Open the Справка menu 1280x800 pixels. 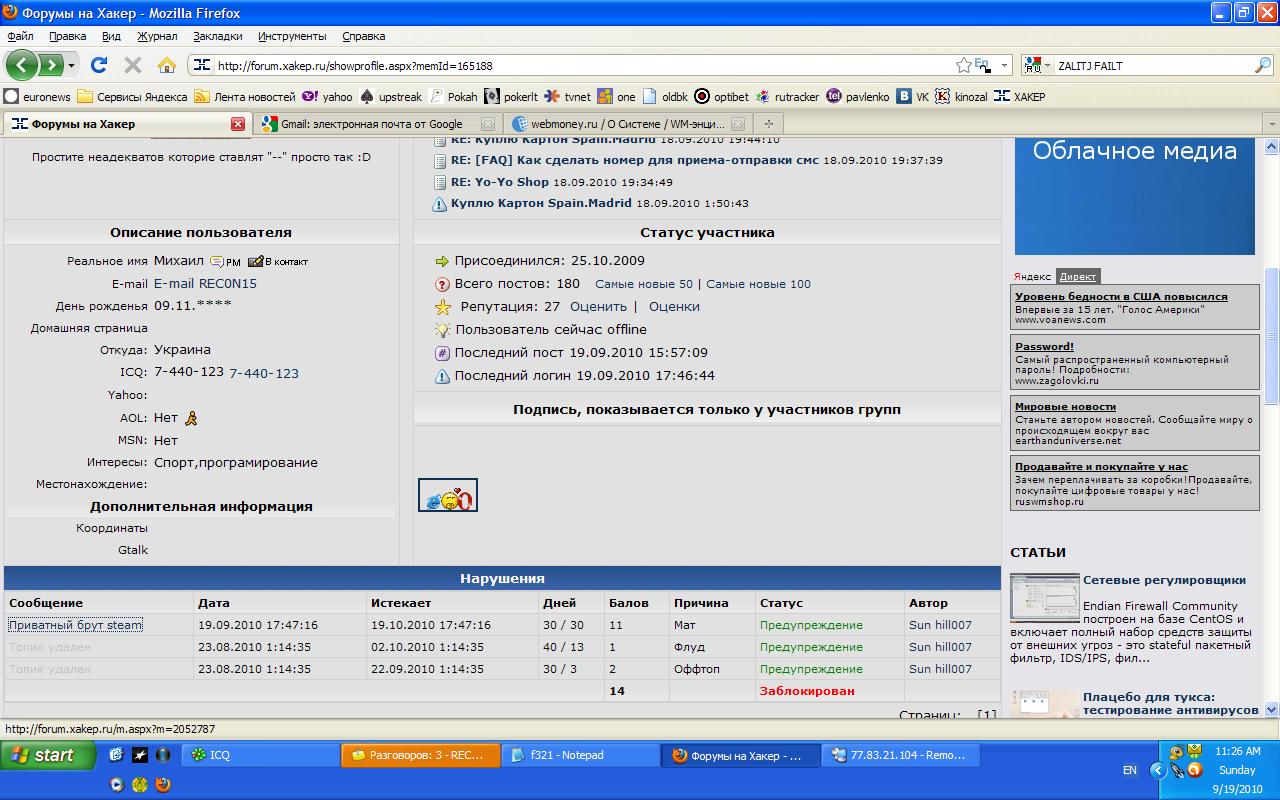363,36
